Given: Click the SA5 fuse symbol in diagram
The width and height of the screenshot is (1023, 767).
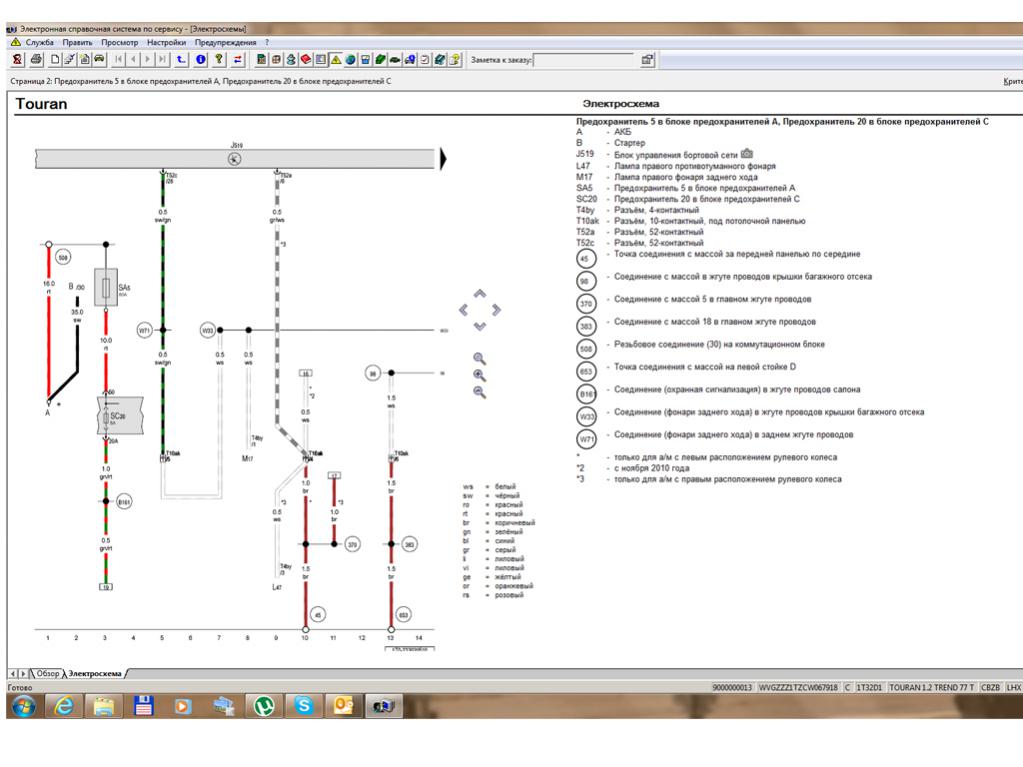Looking at the screenshot, I should 106,287.
